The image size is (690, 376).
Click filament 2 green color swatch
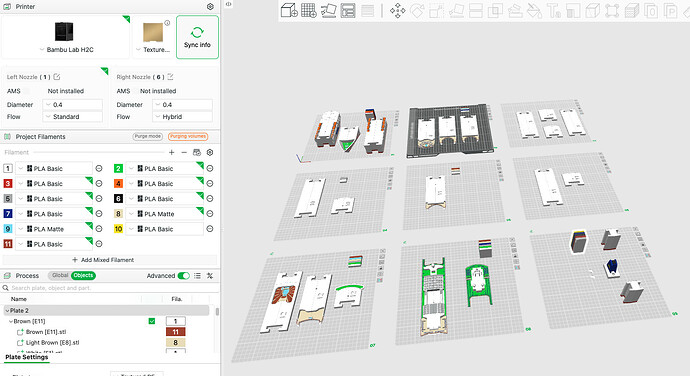click(118, 169)
